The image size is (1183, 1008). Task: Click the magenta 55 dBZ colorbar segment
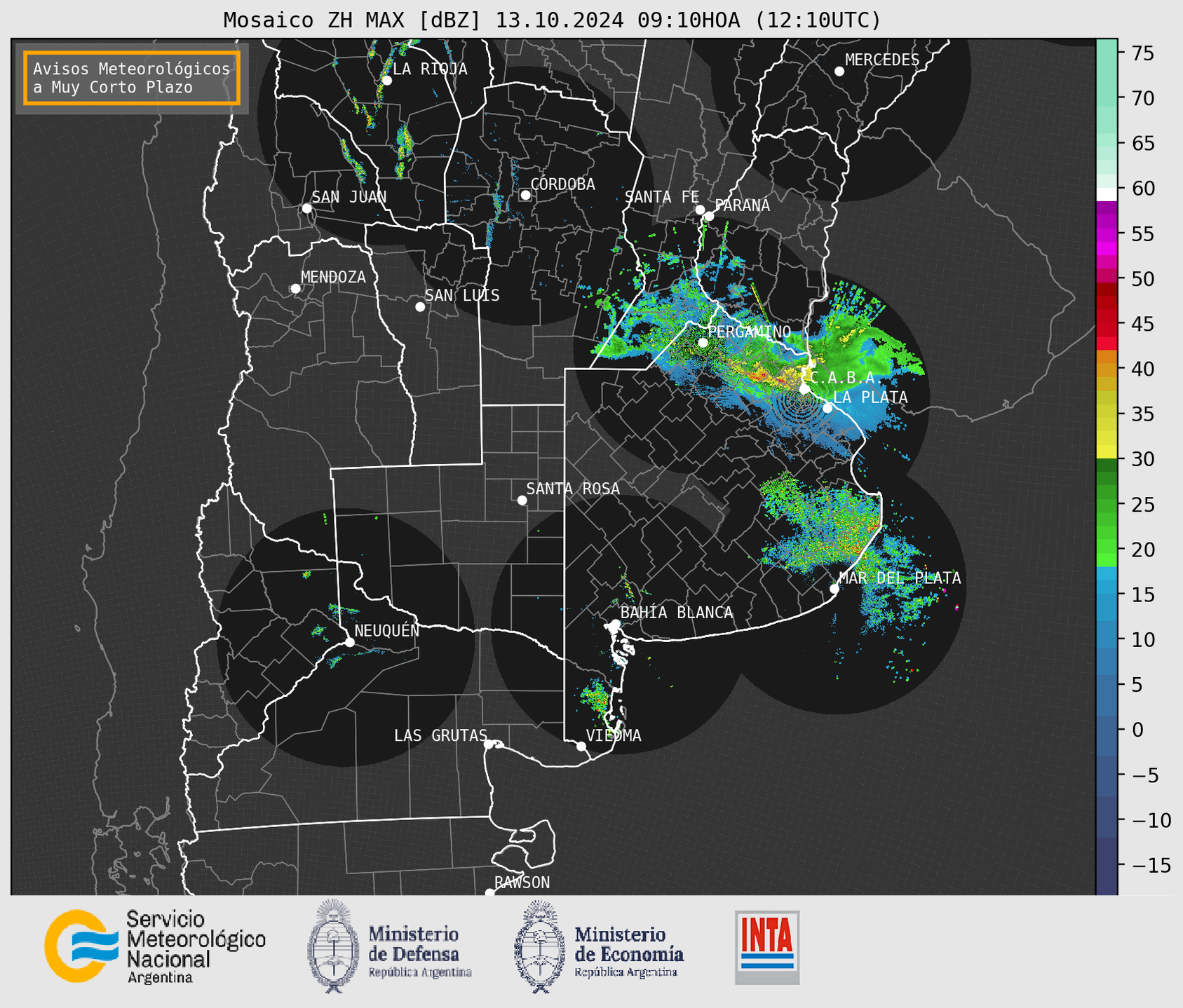pos(1107,233)
